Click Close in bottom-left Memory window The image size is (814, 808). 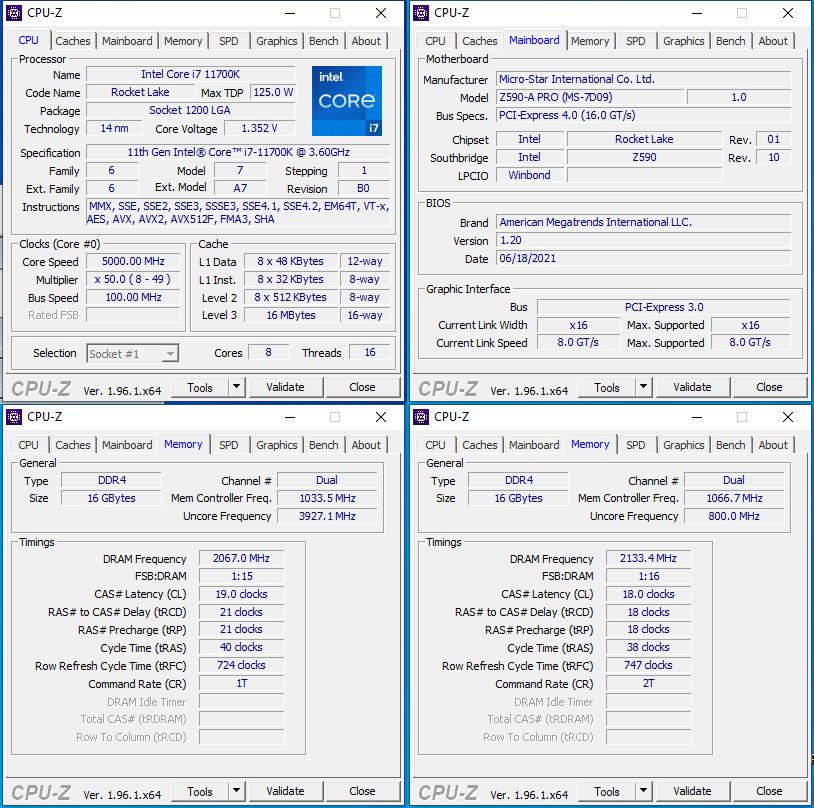362,791
